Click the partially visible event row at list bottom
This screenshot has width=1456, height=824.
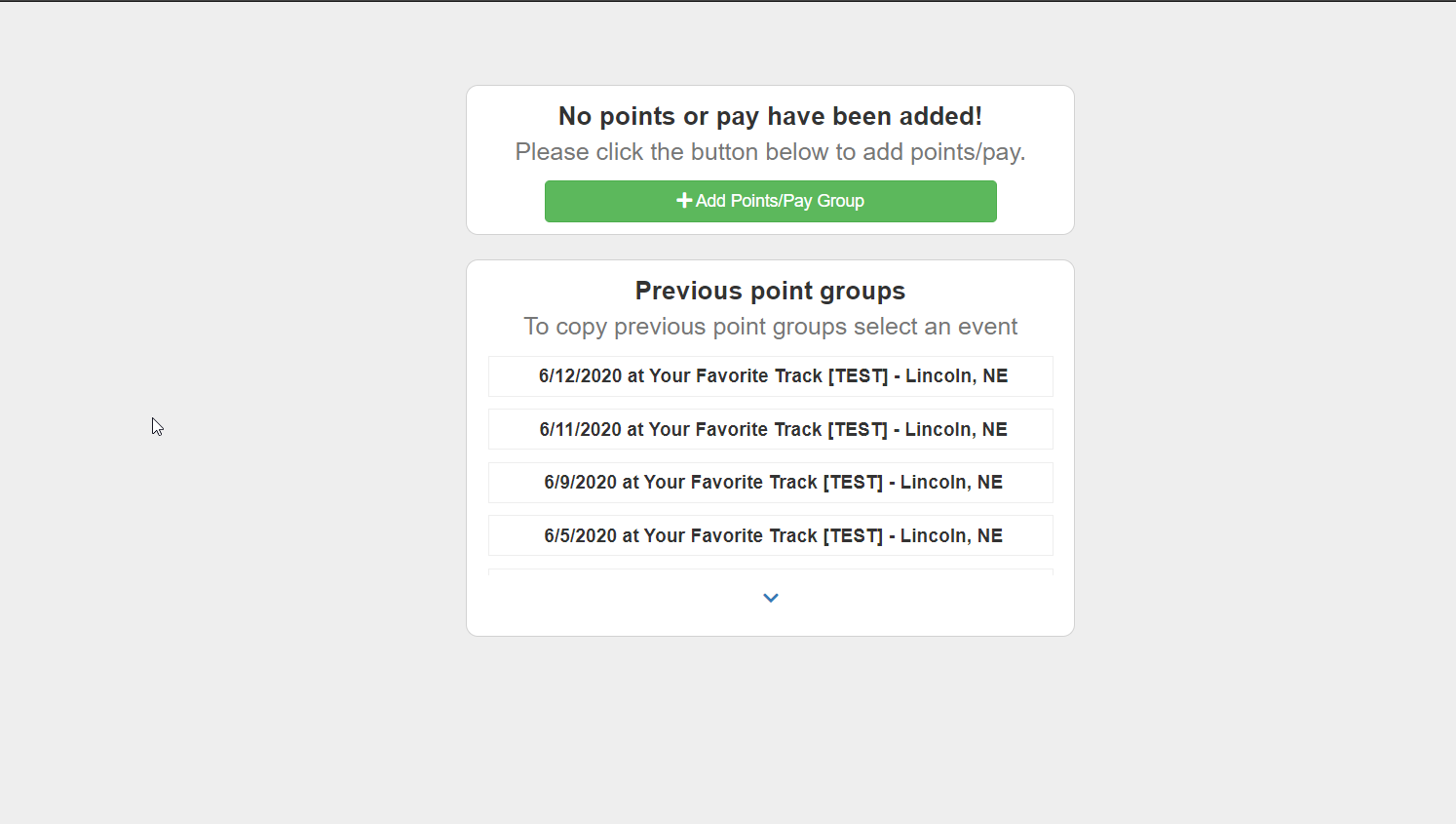770,571
